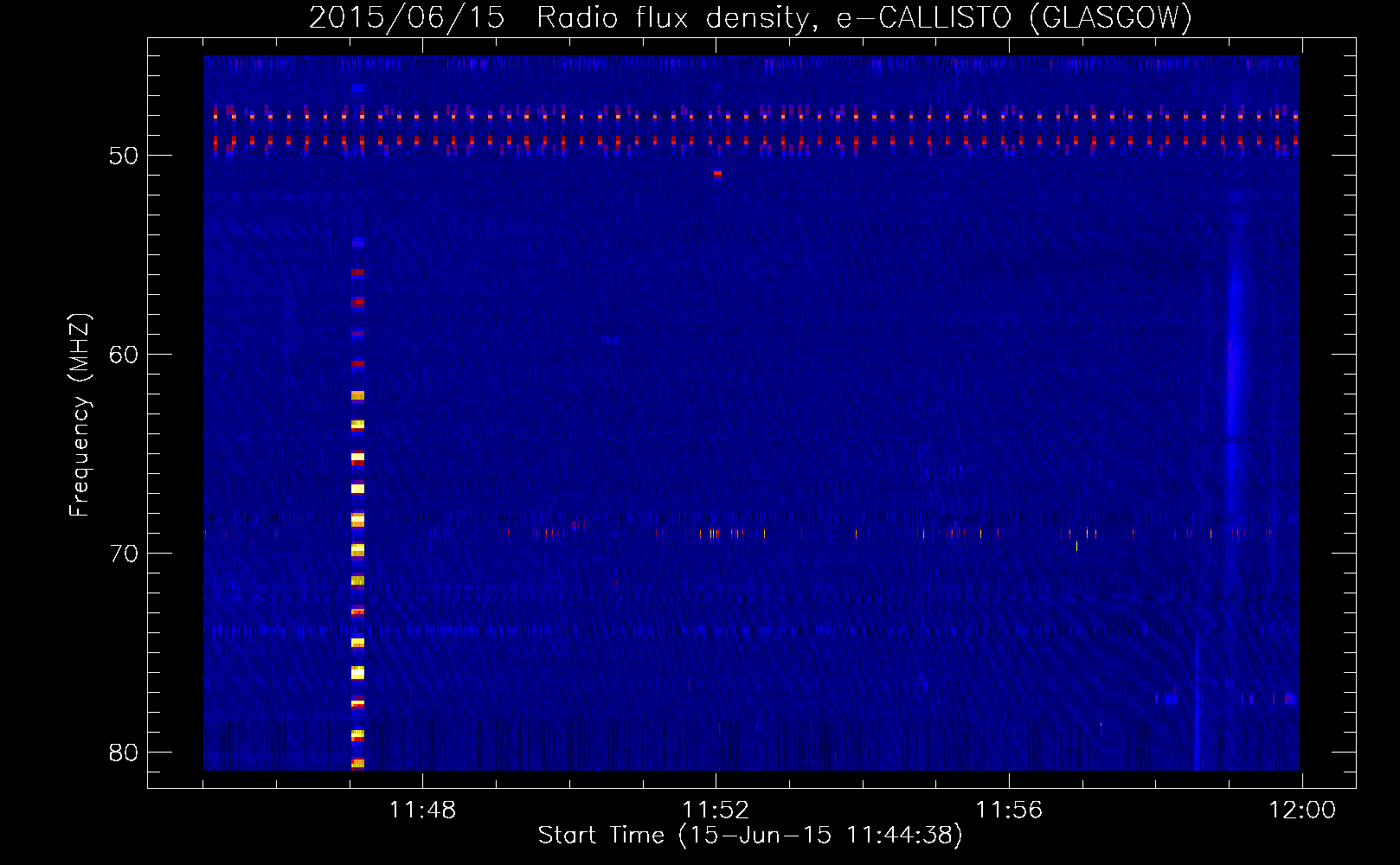
Task: Click the plot title mentioning e-CALLISTO (GLASGOW)
Action: click(750, 17)
